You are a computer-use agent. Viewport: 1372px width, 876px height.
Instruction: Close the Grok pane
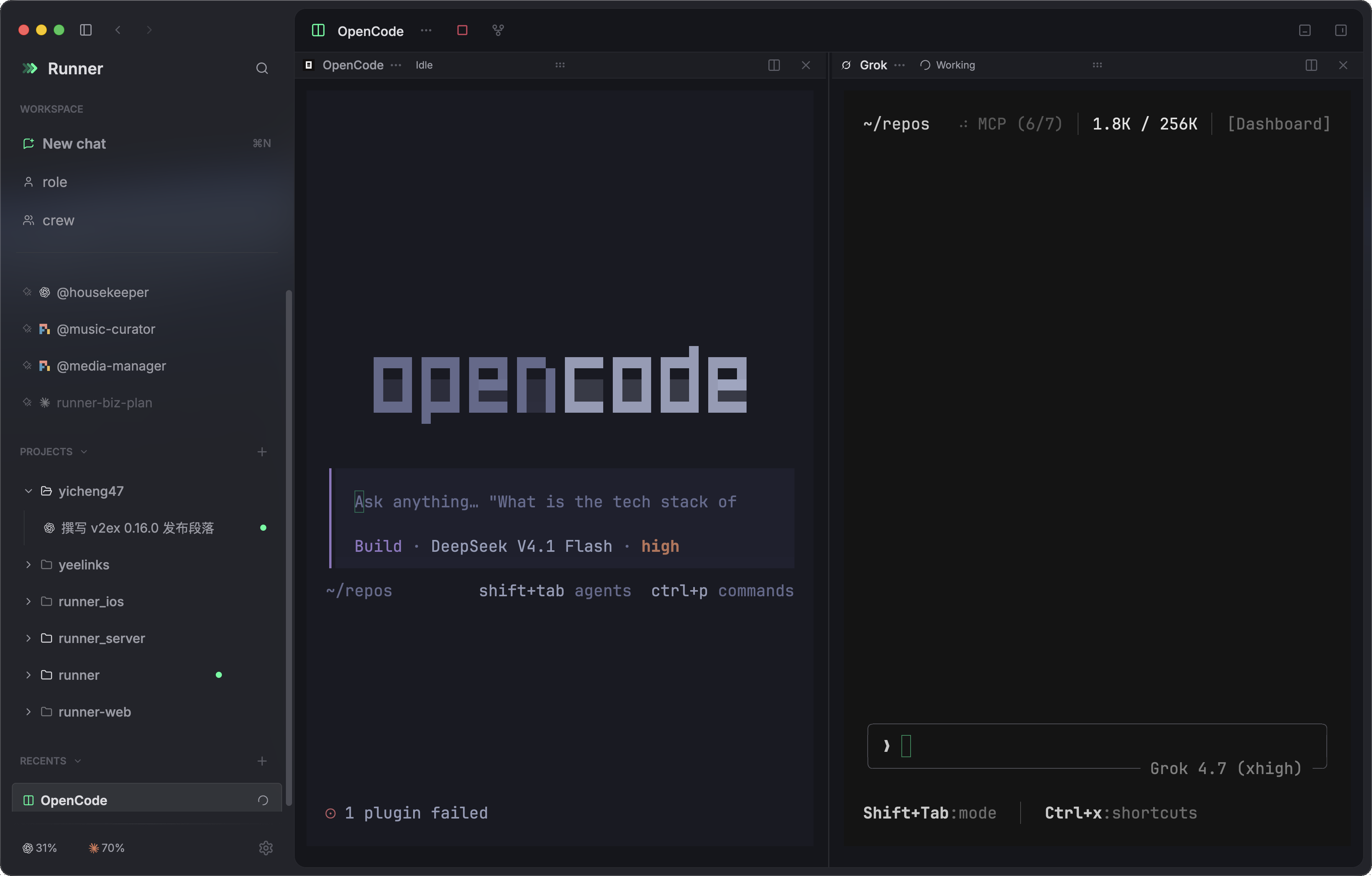click(1343, 65)
